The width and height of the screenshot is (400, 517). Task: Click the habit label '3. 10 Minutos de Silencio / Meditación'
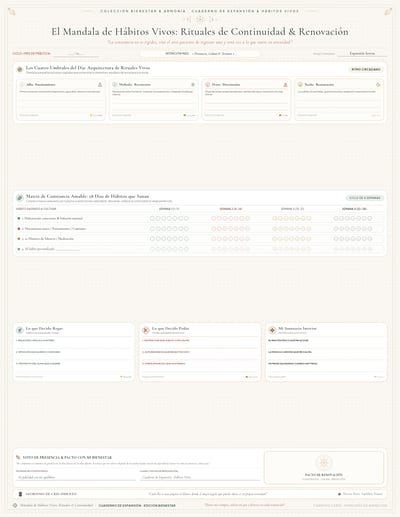click(x=48, y=239)
